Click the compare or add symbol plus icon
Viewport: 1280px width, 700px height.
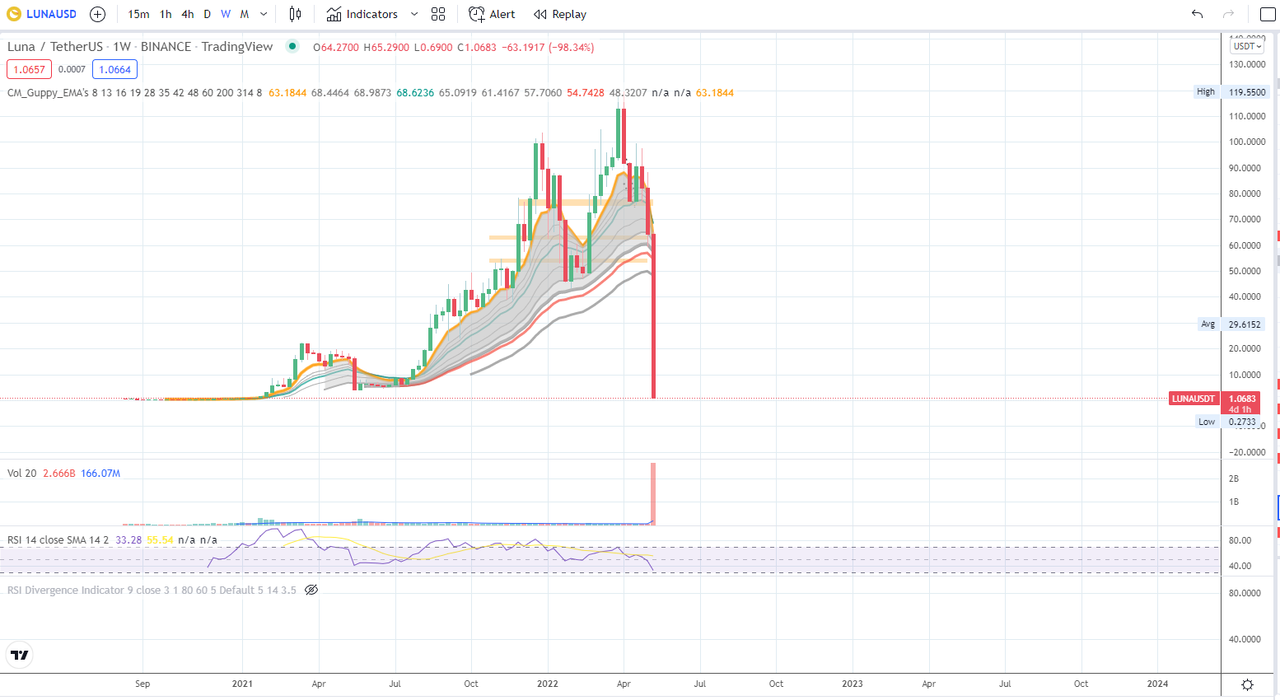97,14
